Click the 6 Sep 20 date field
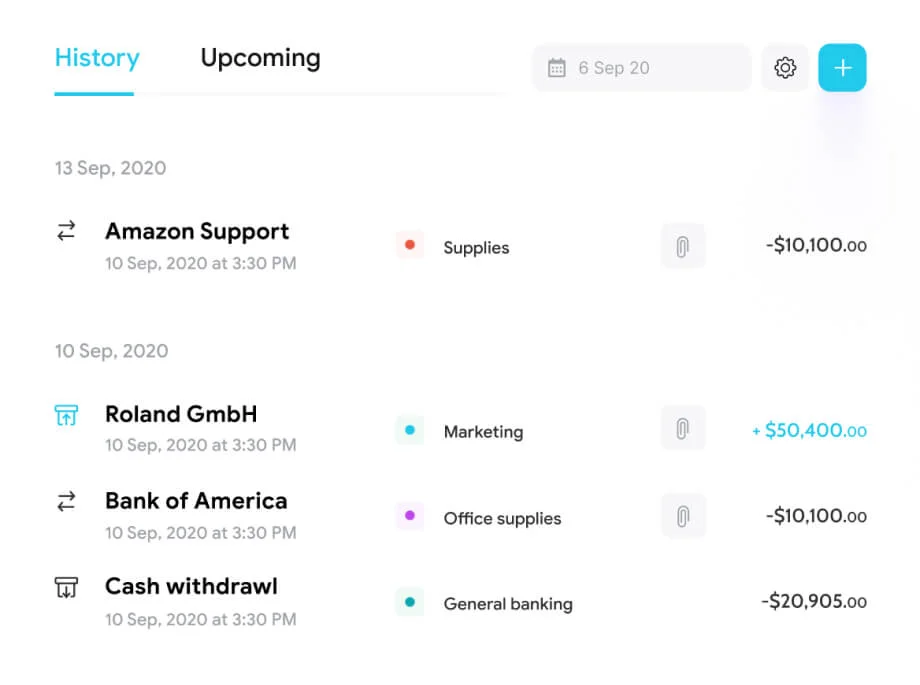Screen dimensions: 920x685 pos(642,68)
